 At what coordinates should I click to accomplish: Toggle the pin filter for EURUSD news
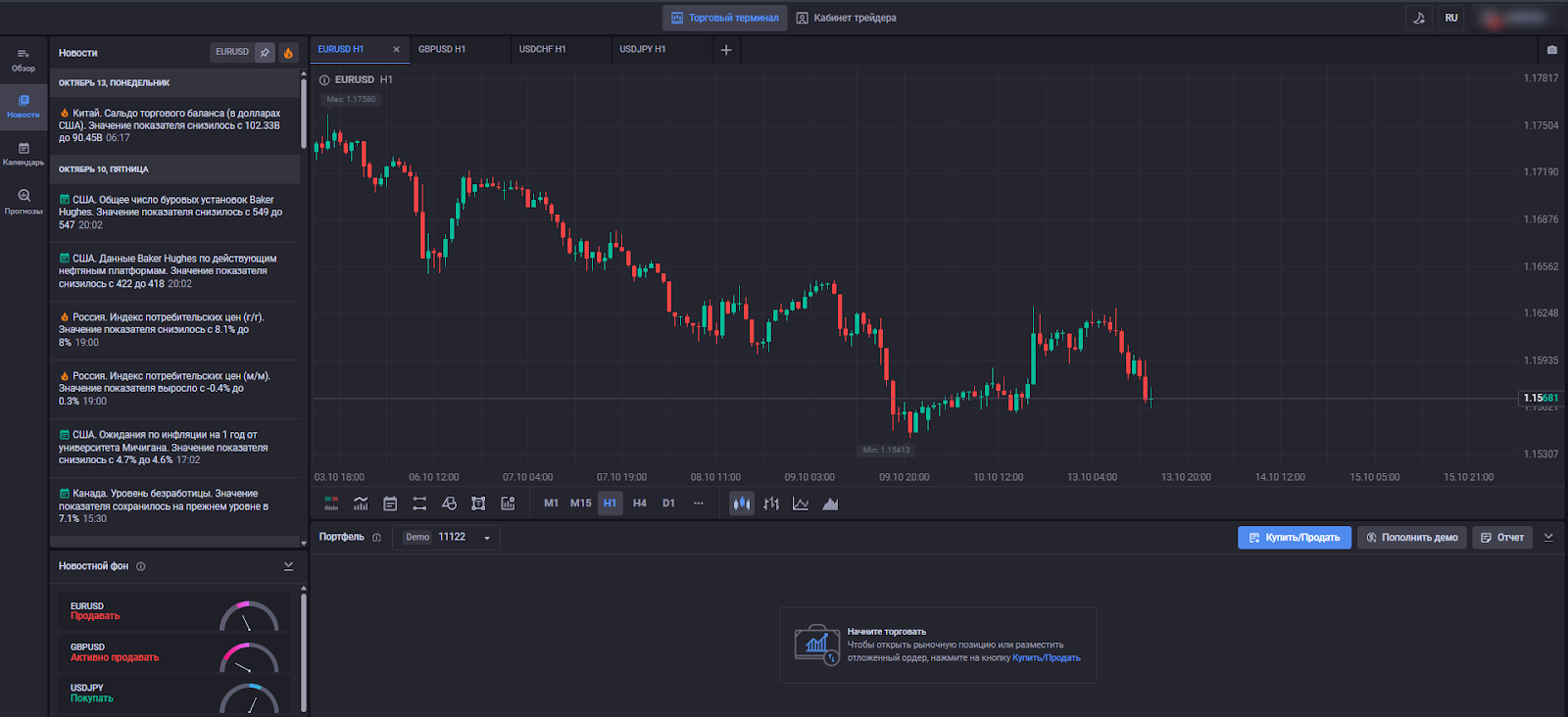tap(265, 53)
